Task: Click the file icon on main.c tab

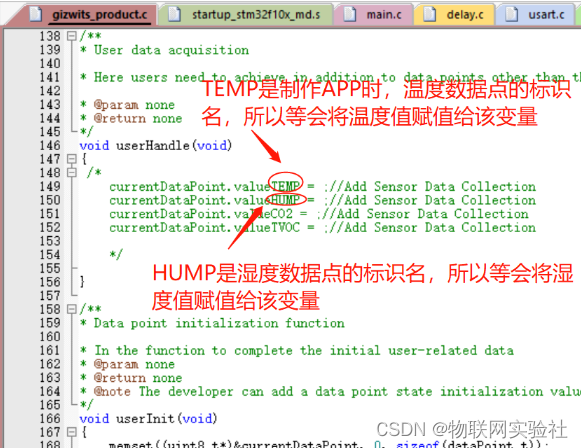Action: 350,14
